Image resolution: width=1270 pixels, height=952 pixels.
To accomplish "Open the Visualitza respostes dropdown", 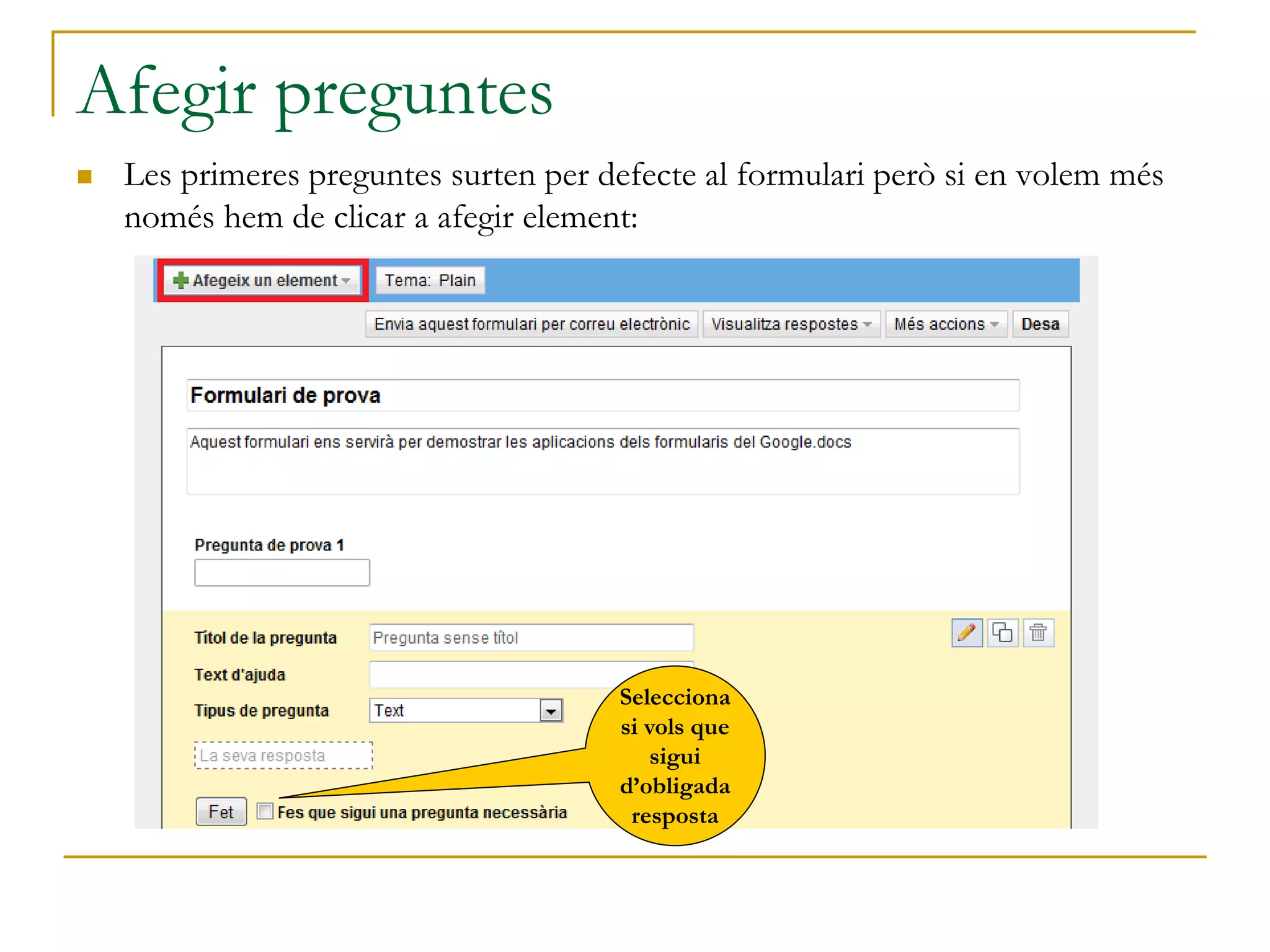I will [x=791, y=324].
